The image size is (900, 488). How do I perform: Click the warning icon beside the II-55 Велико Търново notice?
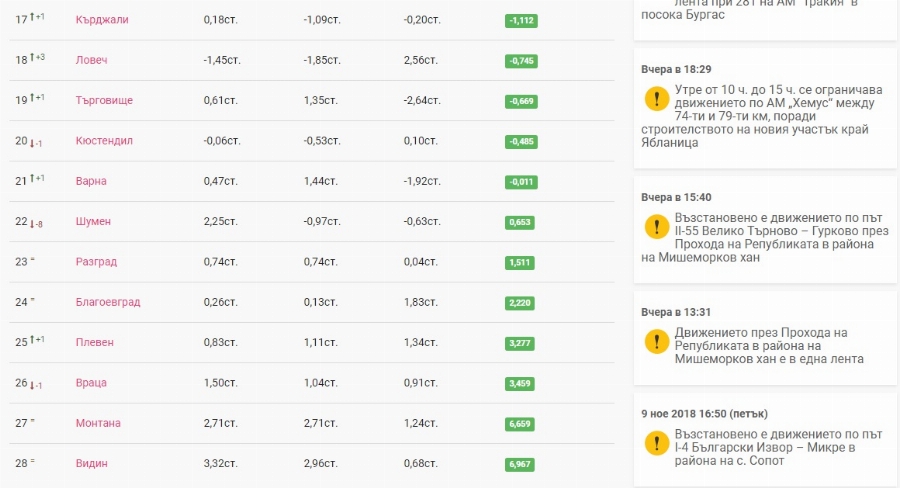click(x=655, y=227)
